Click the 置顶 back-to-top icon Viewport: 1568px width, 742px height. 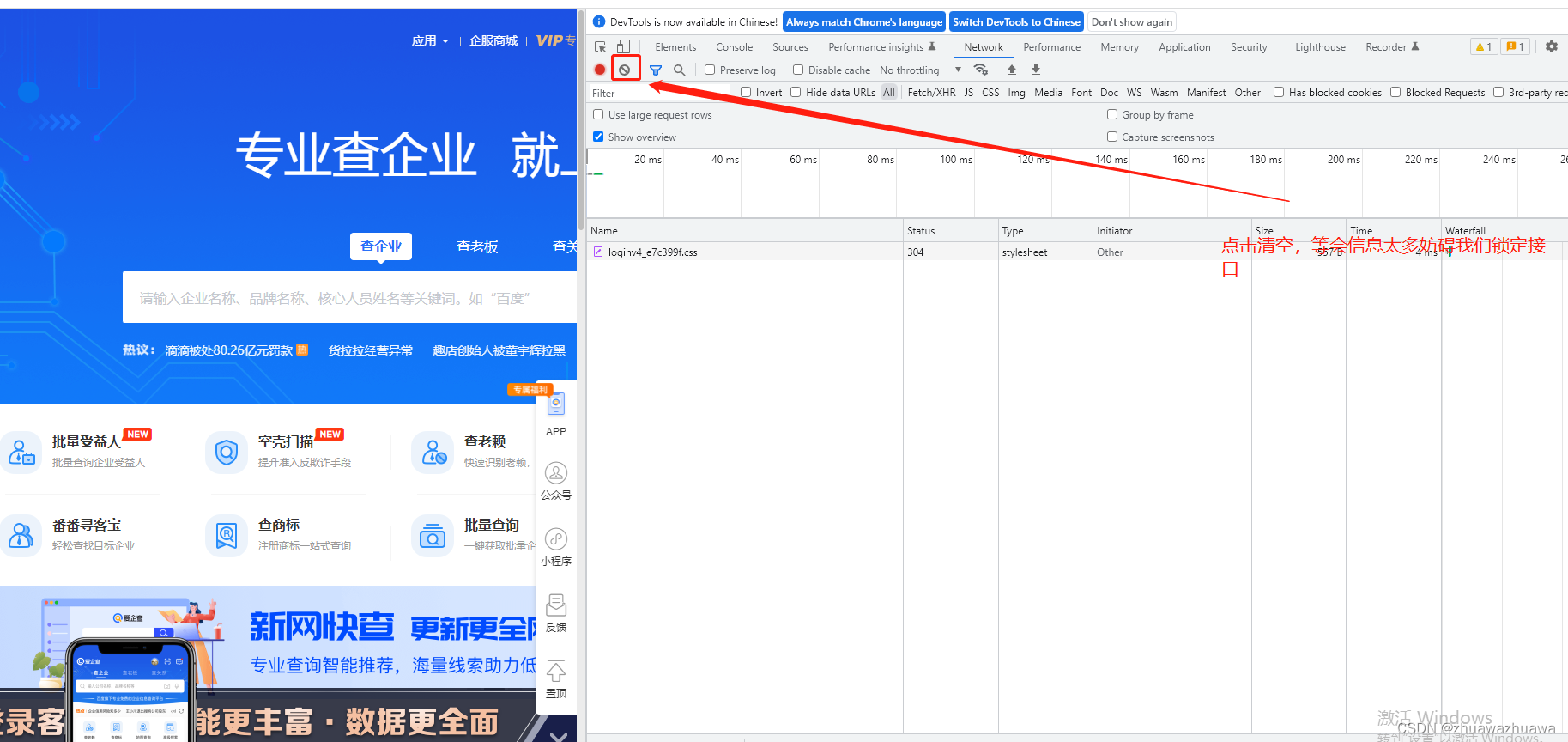(x=556, y=671)
